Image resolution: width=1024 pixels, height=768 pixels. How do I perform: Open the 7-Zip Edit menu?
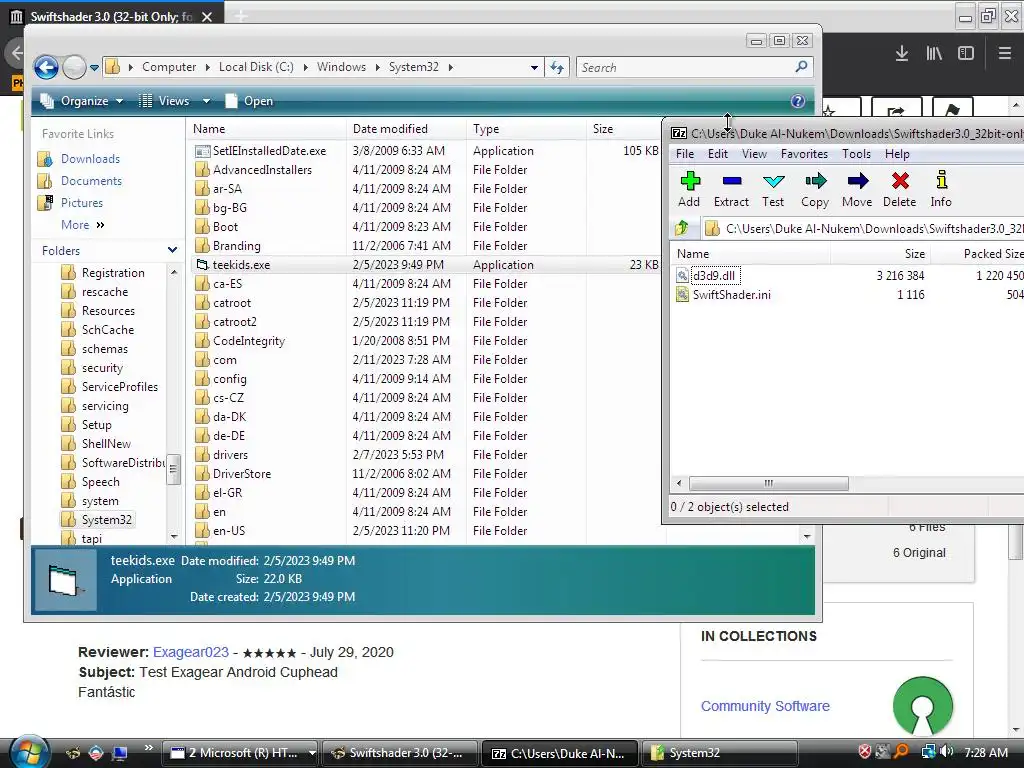click(718, 154)
